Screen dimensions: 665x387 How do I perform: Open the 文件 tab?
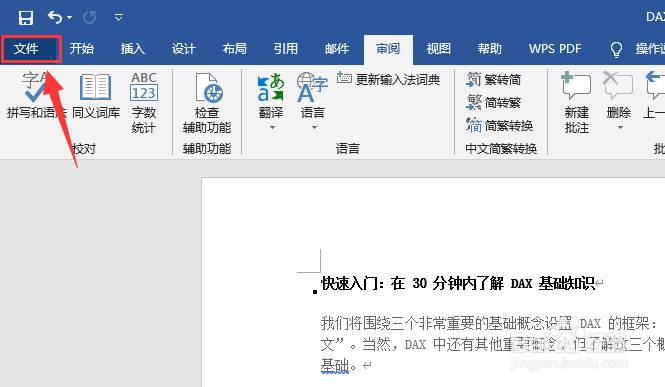(x=26, y=49)
